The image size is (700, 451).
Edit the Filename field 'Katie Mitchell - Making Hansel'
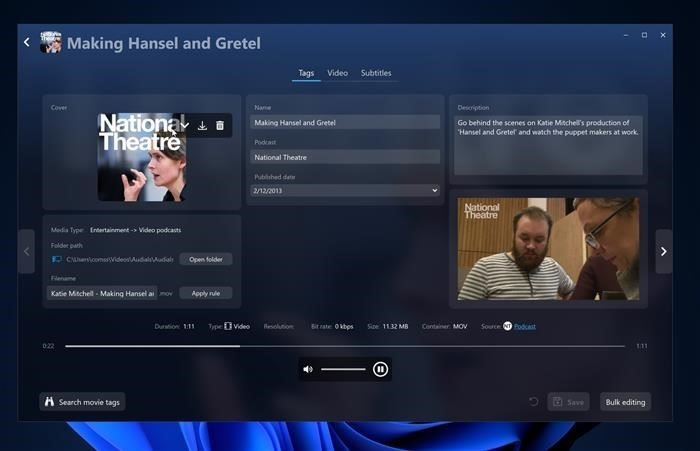click(102, 293)
